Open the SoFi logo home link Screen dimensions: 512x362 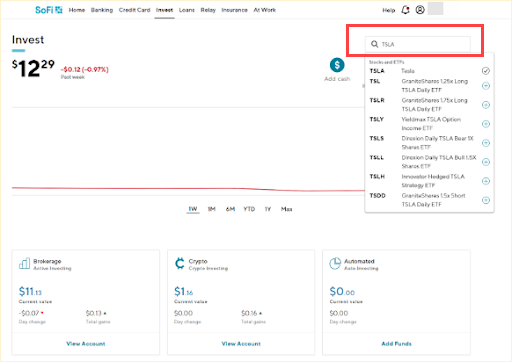coord(49,10)
